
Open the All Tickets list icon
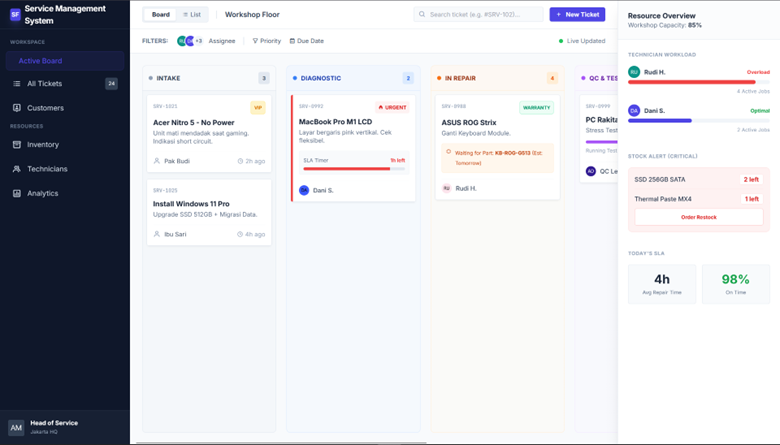[16, 84]
